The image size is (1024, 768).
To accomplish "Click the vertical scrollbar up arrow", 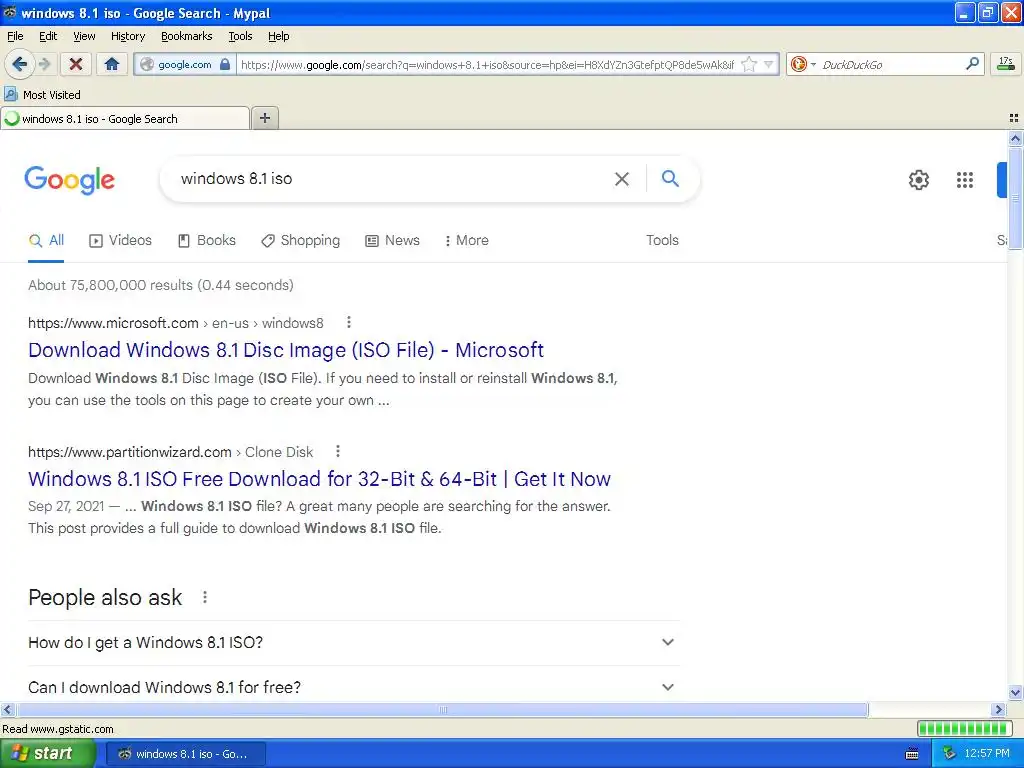I will [x=1015, y=138].
